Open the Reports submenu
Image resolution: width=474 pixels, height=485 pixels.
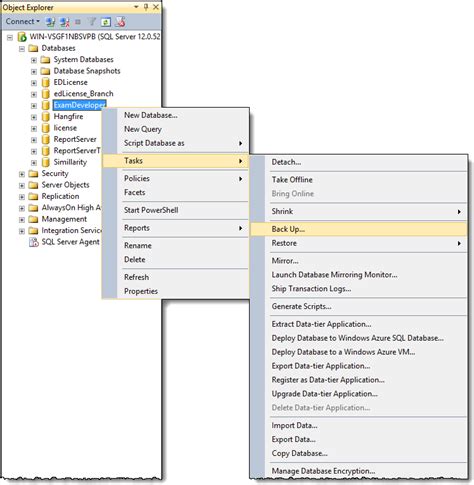[176, 228]
